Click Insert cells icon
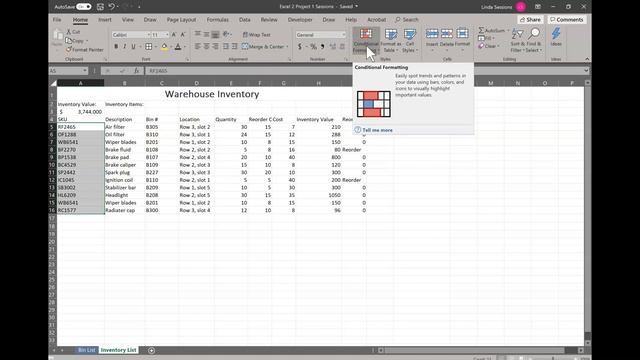 tap(432, 33)
